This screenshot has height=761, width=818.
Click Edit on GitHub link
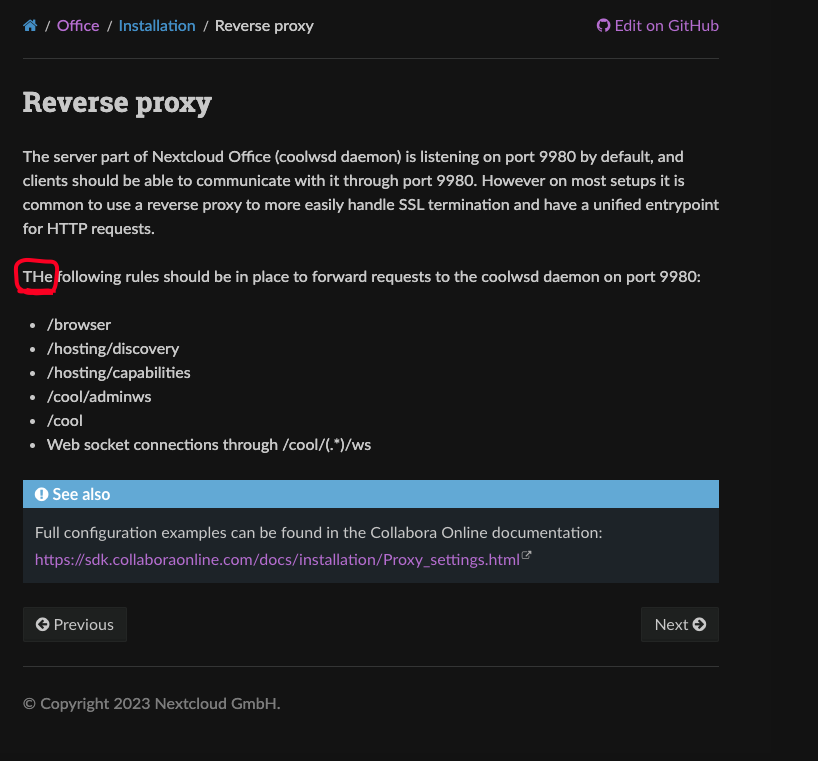(x=657, y=26)
